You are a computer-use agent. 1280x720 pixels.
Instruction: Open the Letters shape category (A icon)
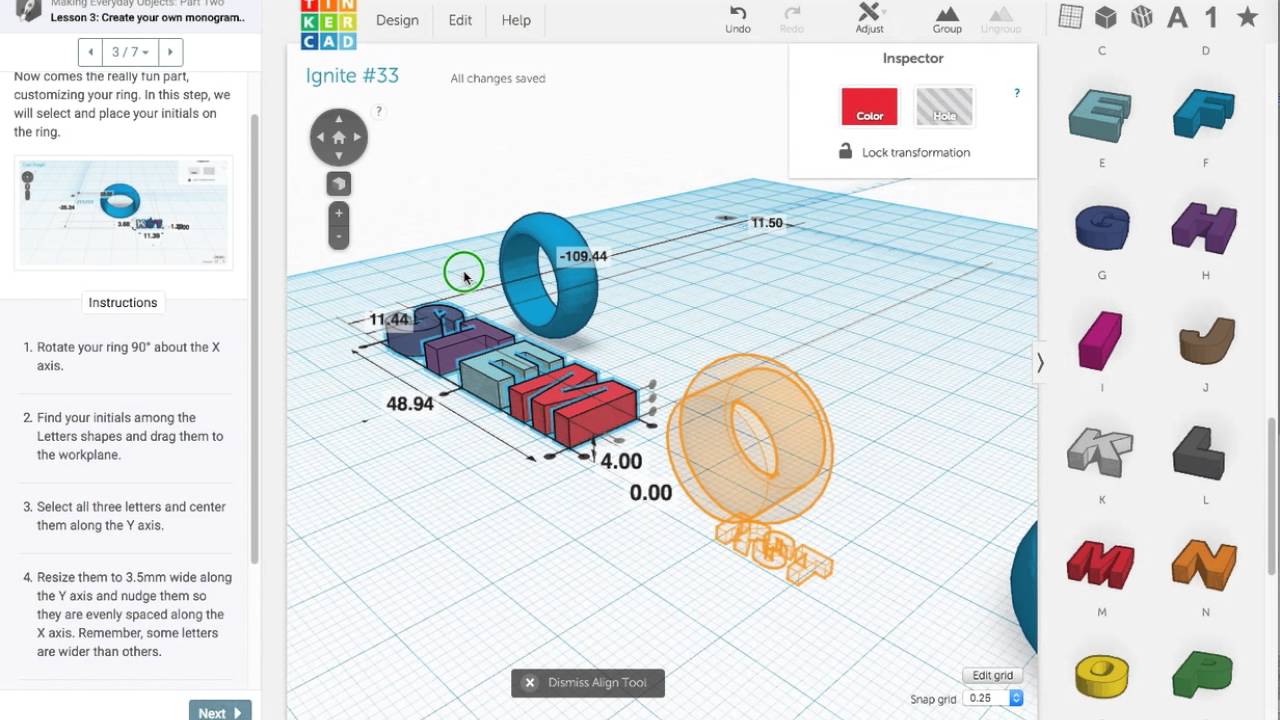1177,17
